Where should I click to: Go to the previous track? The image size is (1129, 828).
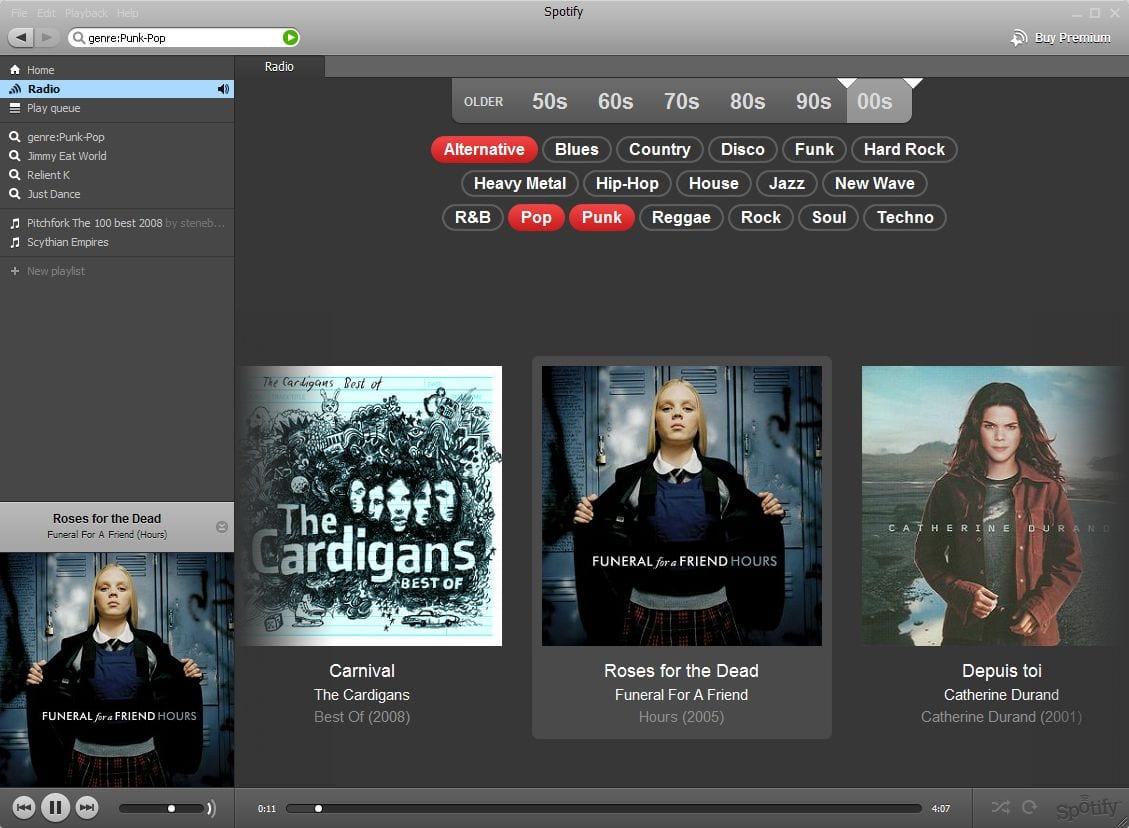pos(24,807)
